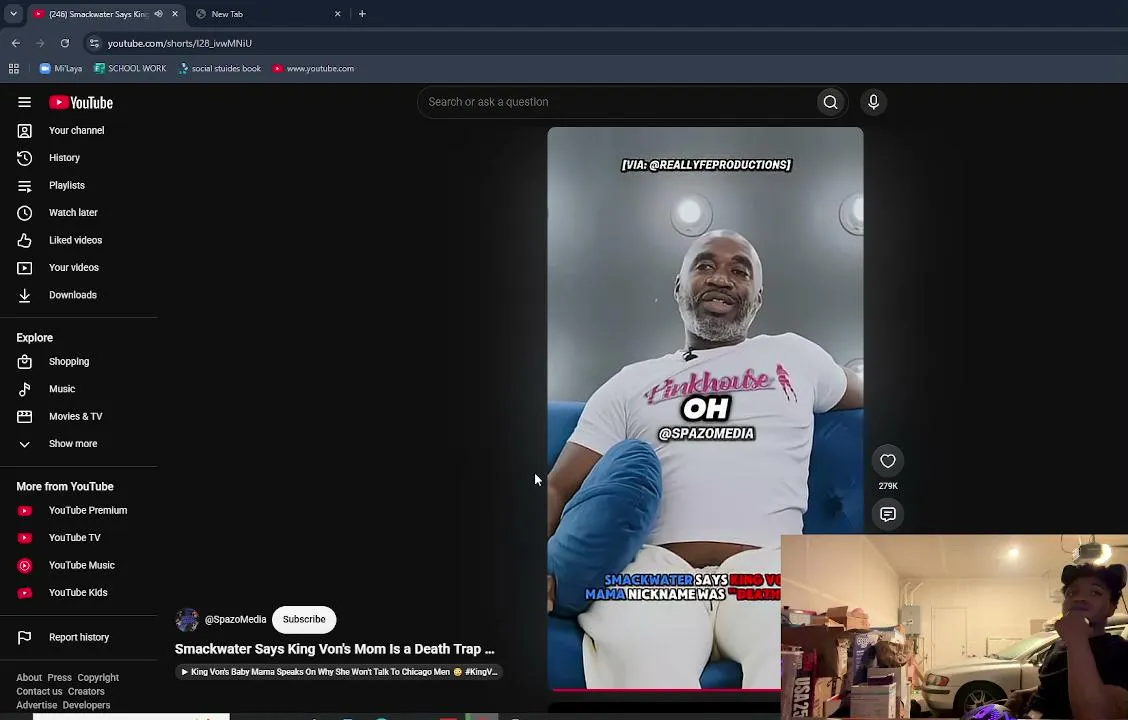
Task: View site information icon in address bar
Action: pyautogui.click(x=94, y=43)
